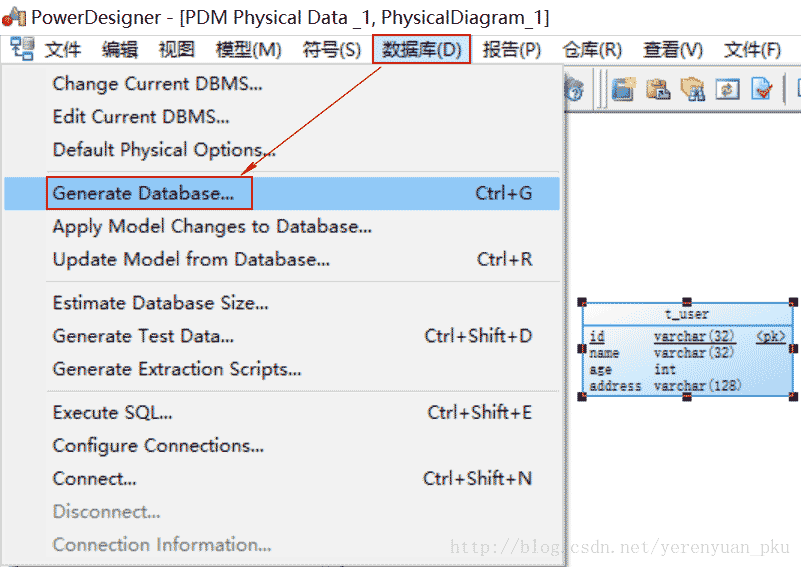Open the 文件(F) menu at the right
The image size is (801, 567).
click(x=752, y=50)
